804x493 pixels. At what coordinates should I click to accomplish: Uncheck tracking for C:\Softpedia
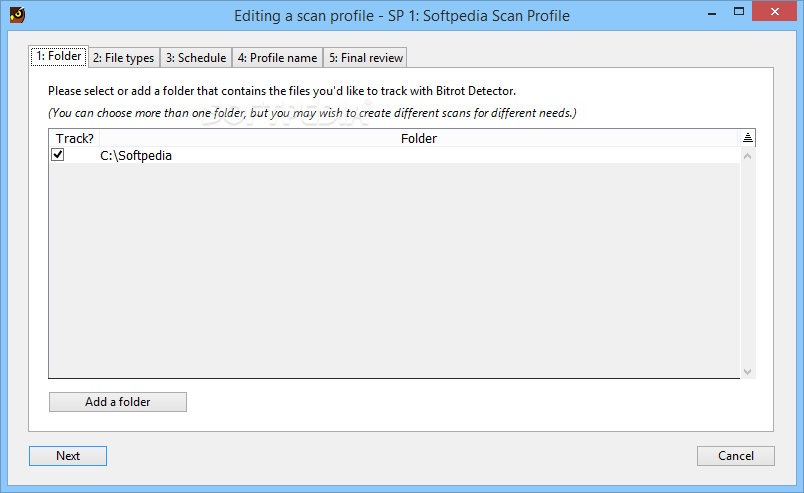pos(57,154)
